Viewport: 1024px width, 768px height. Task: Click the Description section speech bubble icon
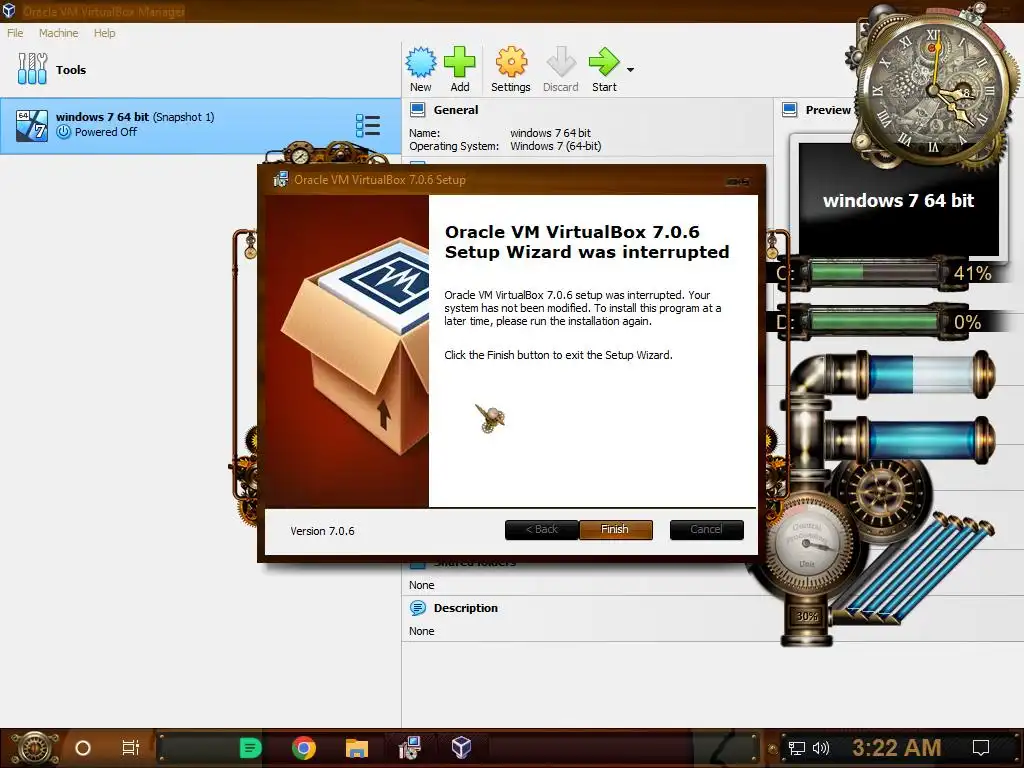click(x=417, y=608)
